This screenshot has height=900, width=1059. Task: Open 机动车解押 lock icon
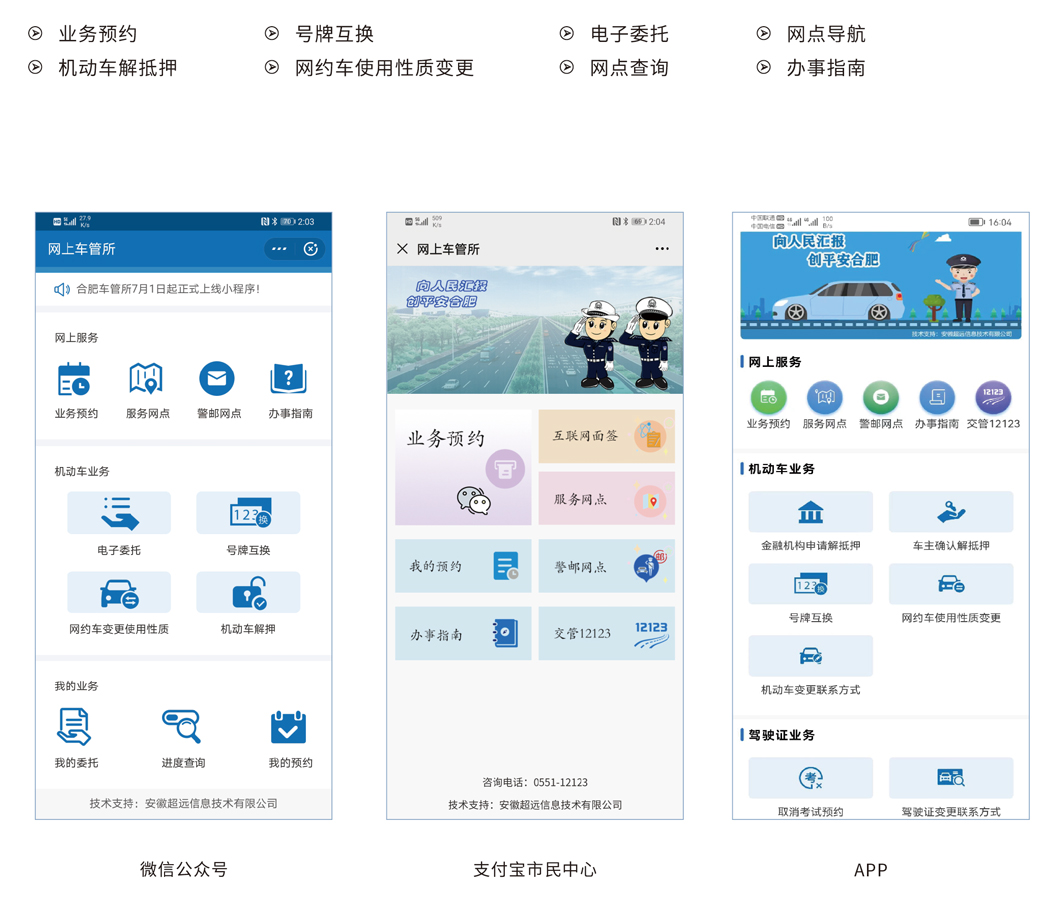[248, 594]
